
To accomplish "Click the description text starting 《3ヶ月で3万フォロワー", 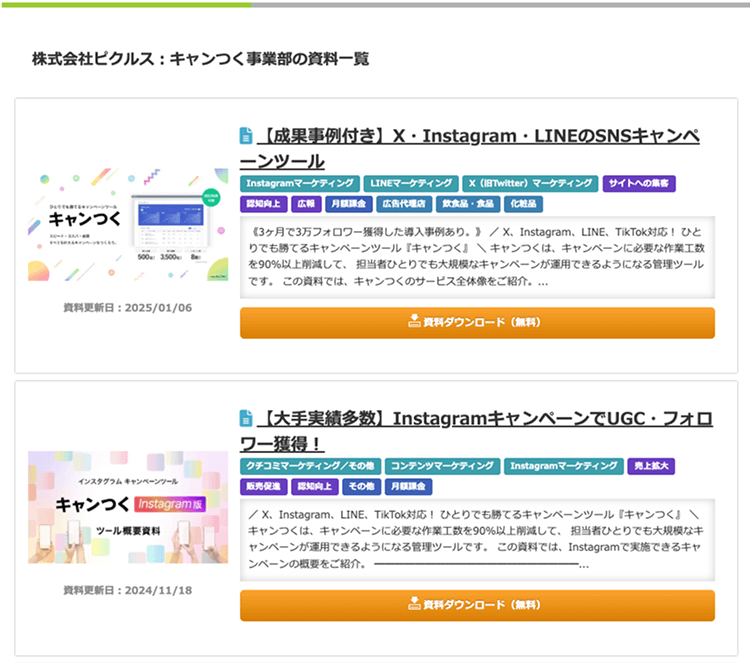I will [x=477, y=257].
